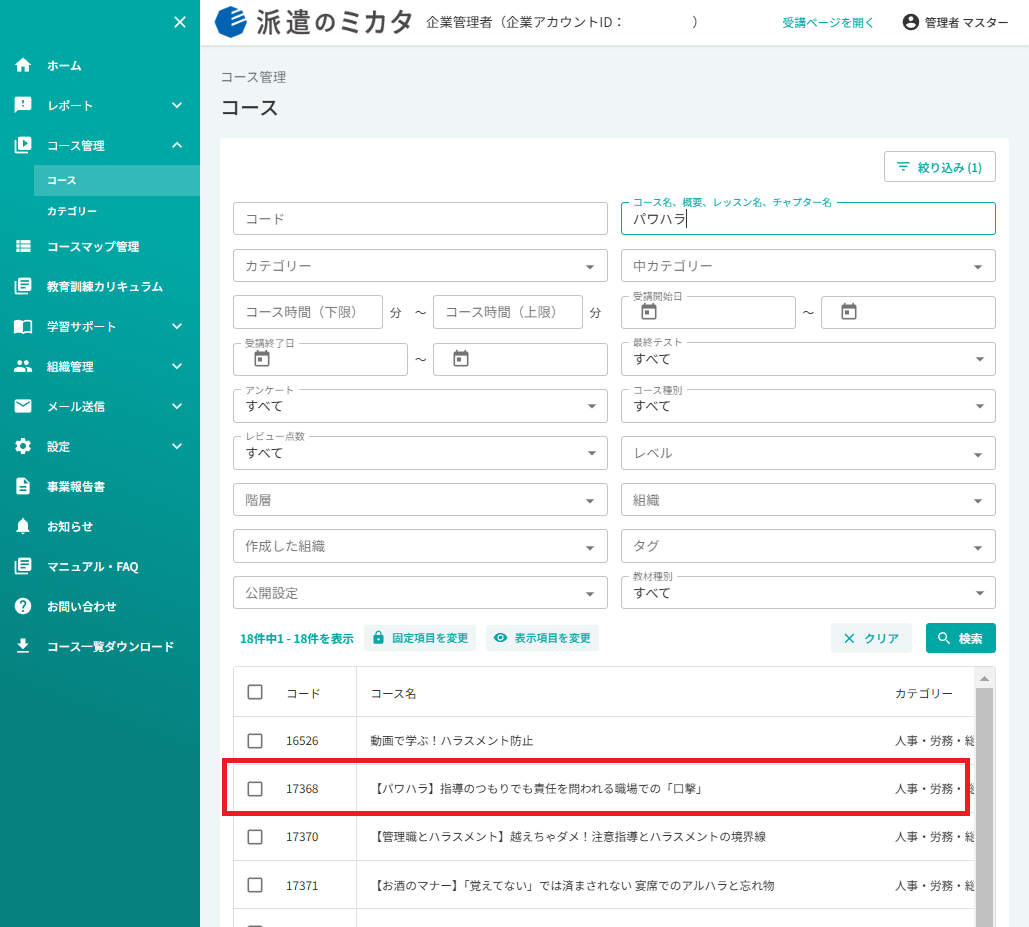
Task: Click the マニュアル・FAQ icon
Action: 23,566
